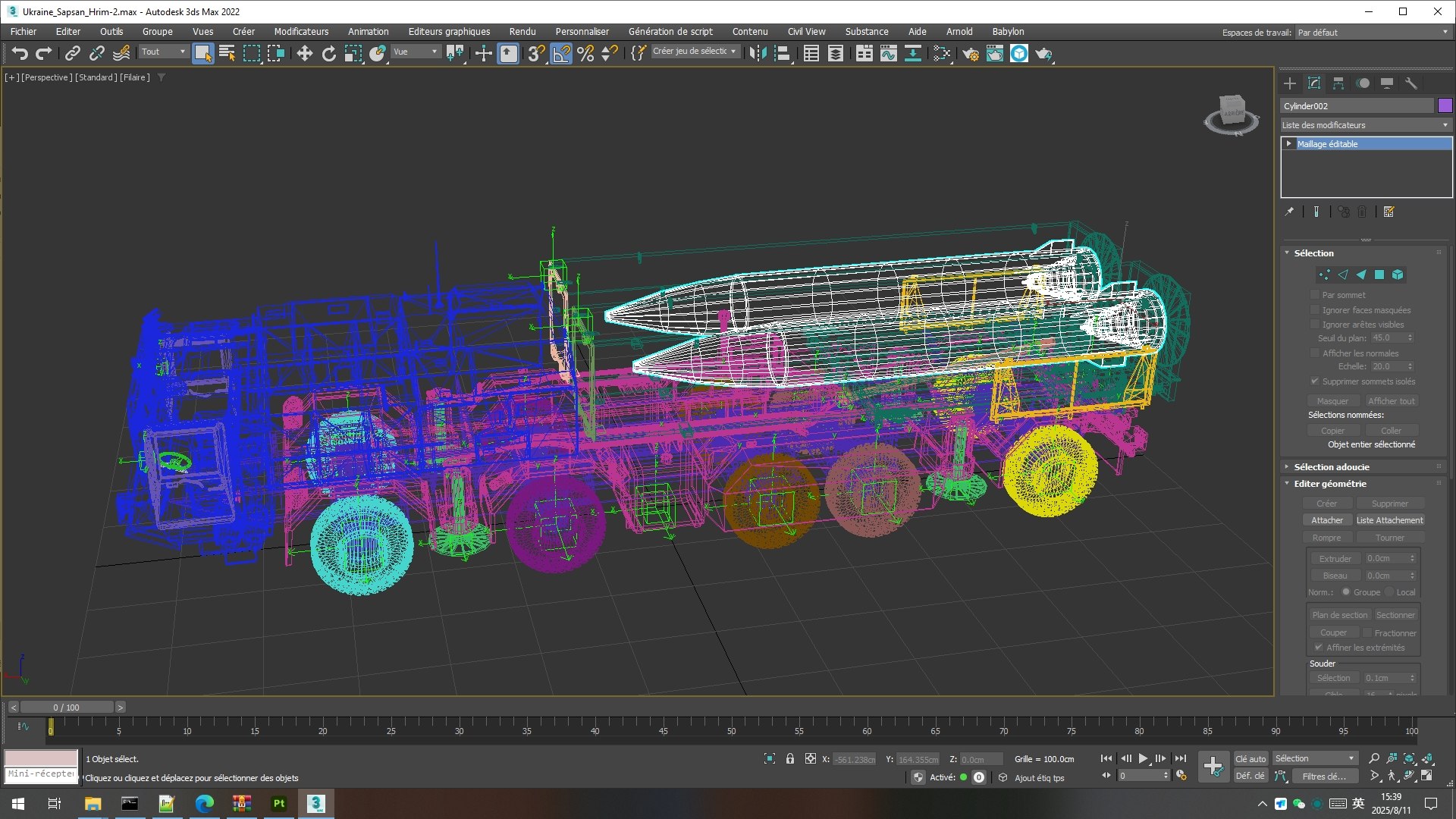1456x819 pixels.
Task: Click the purple object color swatch
Action: tap(1445, 106)
